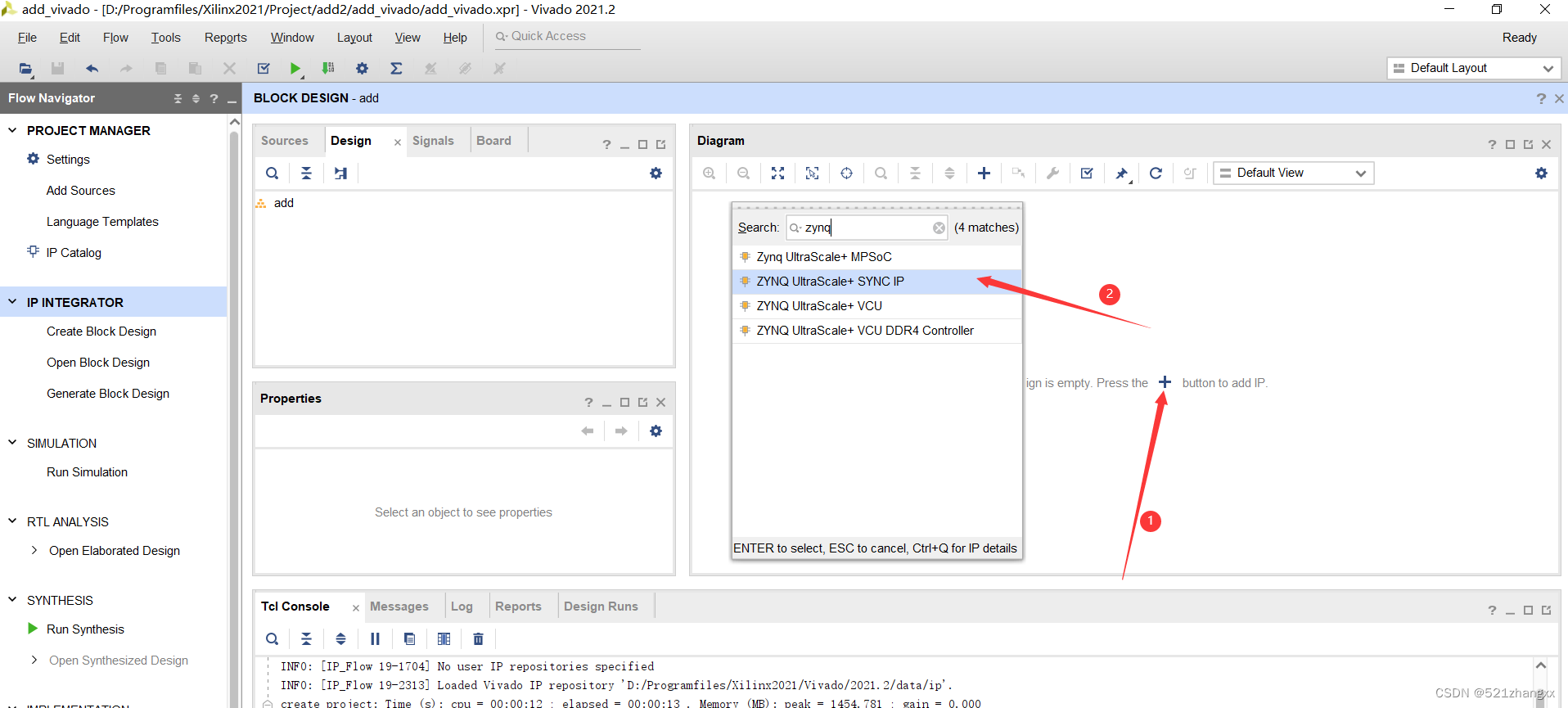Collapse all in Design panel toolbar
This screenshot has width=1568, height=708.
pos(306,174)
